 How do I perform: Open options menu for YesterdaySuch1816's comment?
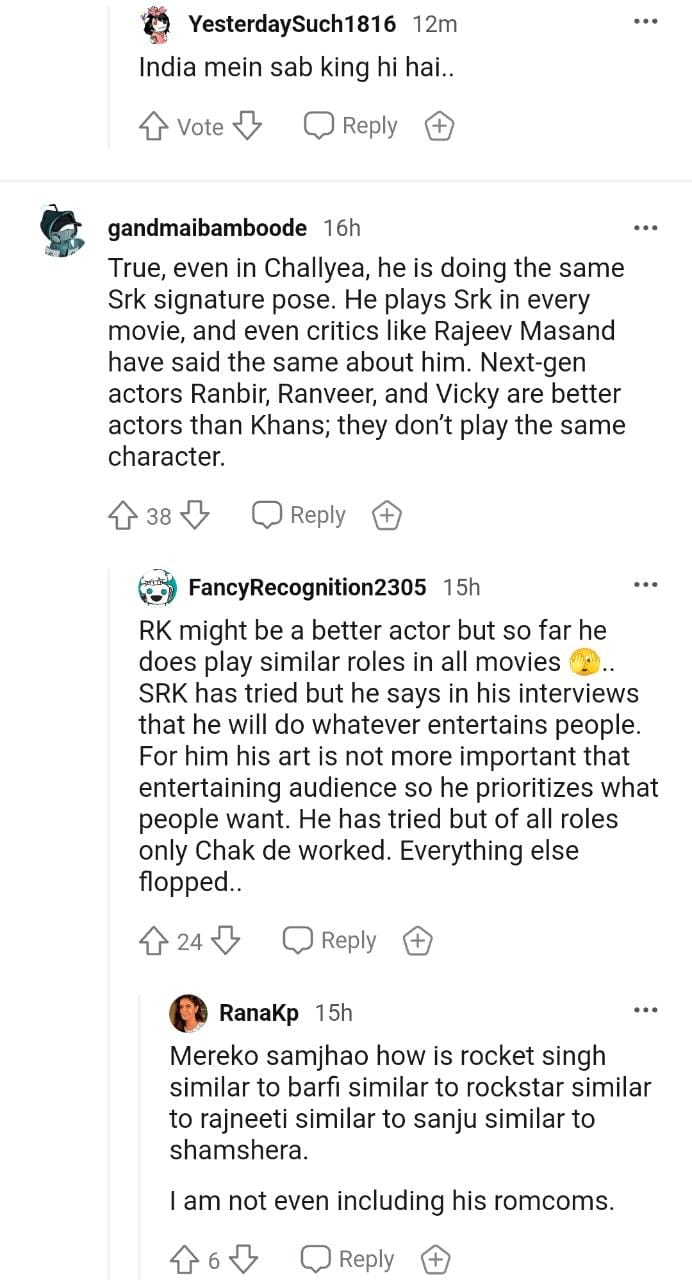646,21
